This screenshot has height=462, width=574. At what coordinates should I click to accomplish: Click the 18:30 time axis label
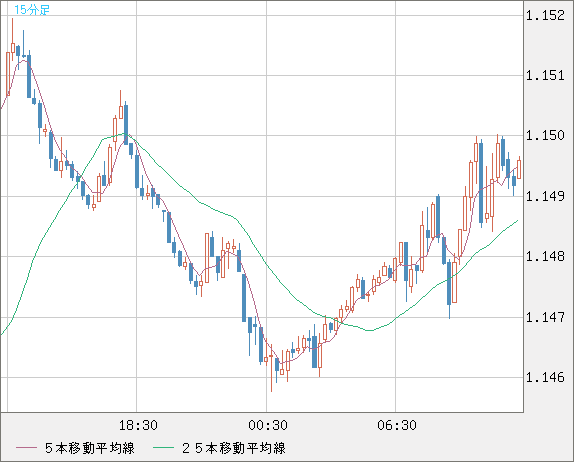coord(138,425)
